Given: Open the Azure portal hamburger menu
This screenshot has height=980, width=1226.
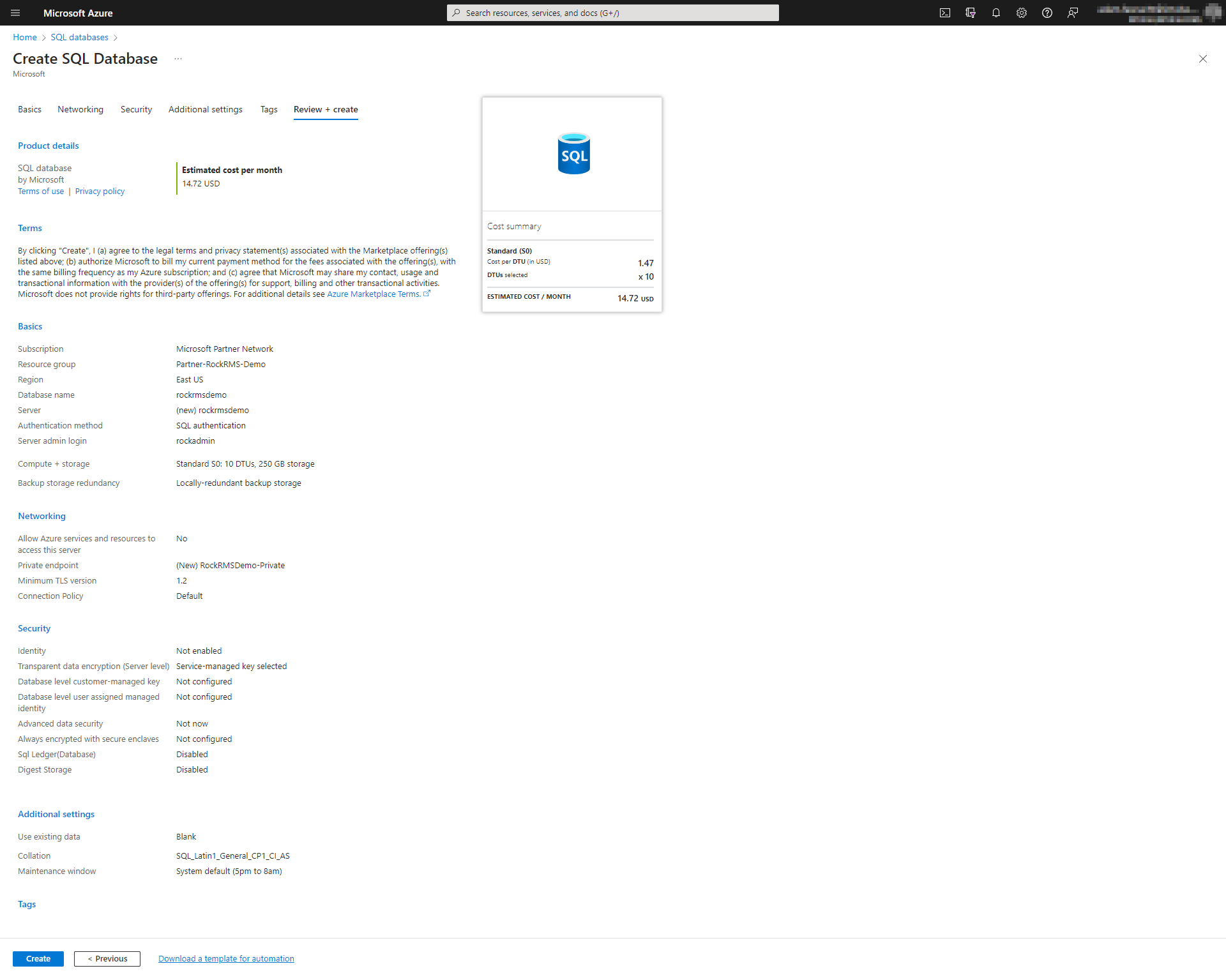Looking at the screenshot, I should coord(15,12).
